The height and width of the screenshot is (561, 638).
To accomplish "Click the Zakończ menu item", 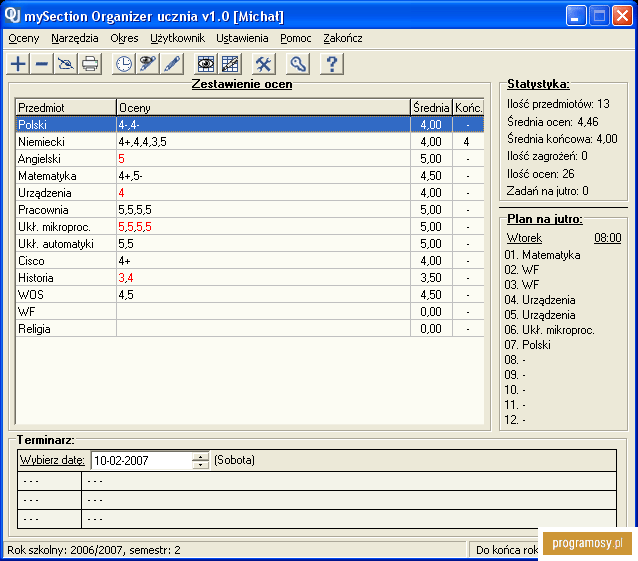I will (x=343, y=38).
